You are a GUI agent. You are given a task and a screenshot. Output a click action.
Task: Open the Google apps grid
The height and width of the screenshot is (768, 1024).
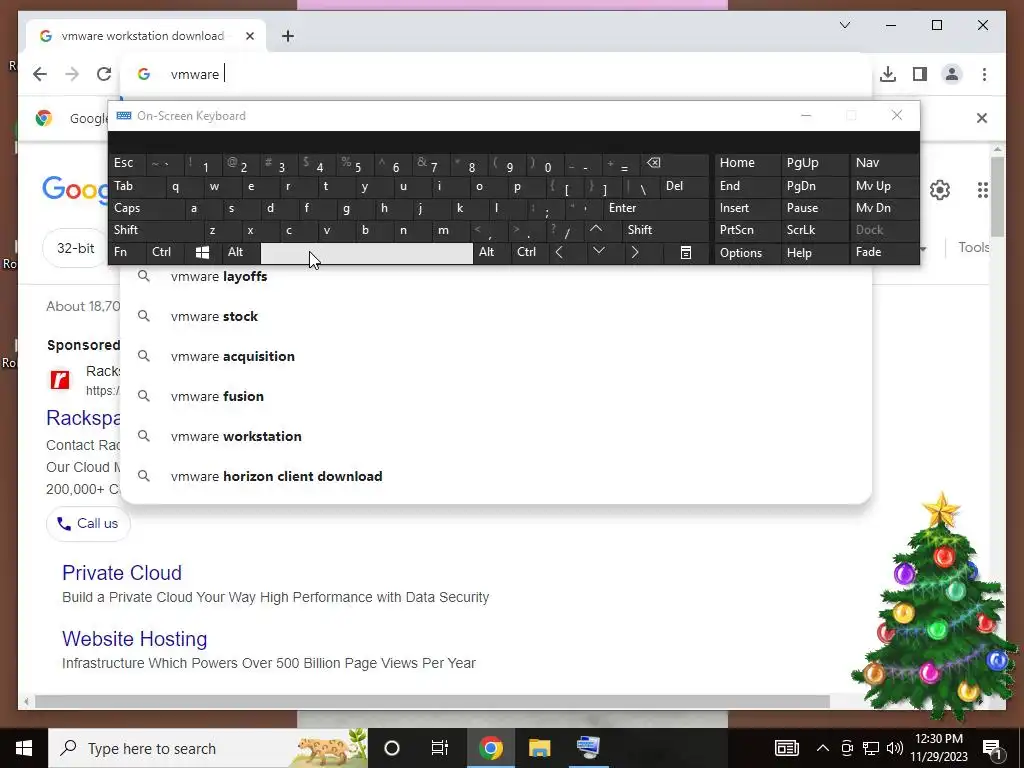coord(982,190)
